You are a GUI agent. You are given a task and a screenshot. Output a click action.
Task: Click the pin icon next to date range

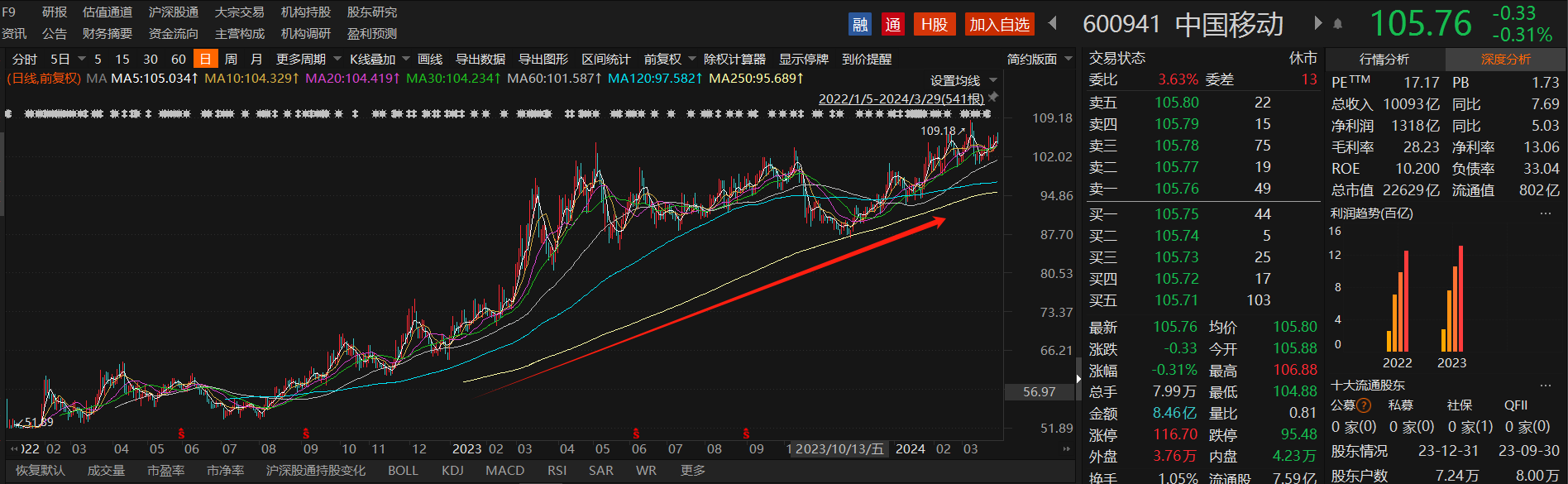[x=993, y=98]
